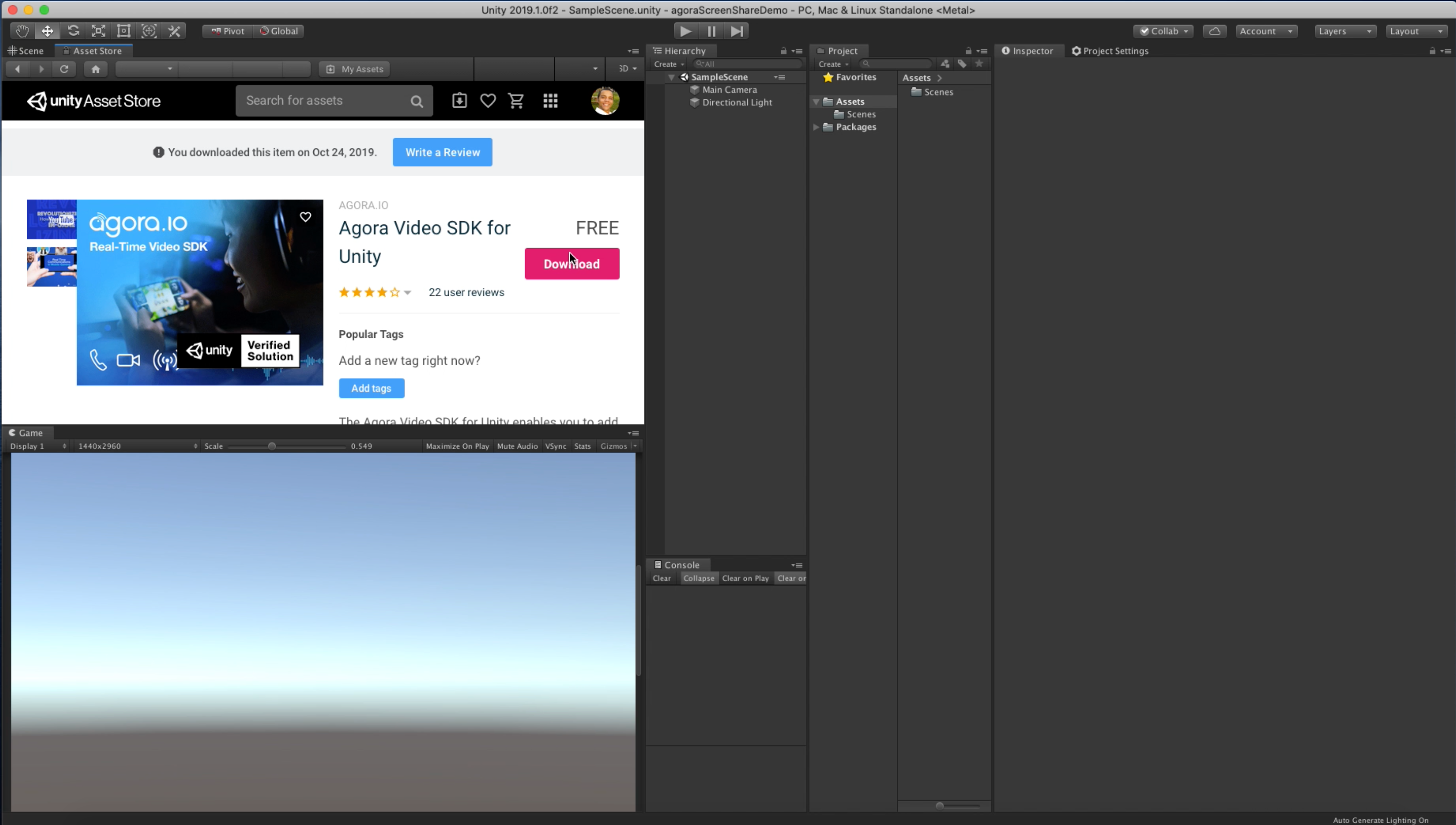Toggle Clear on Play in Console

coord(745,578)
